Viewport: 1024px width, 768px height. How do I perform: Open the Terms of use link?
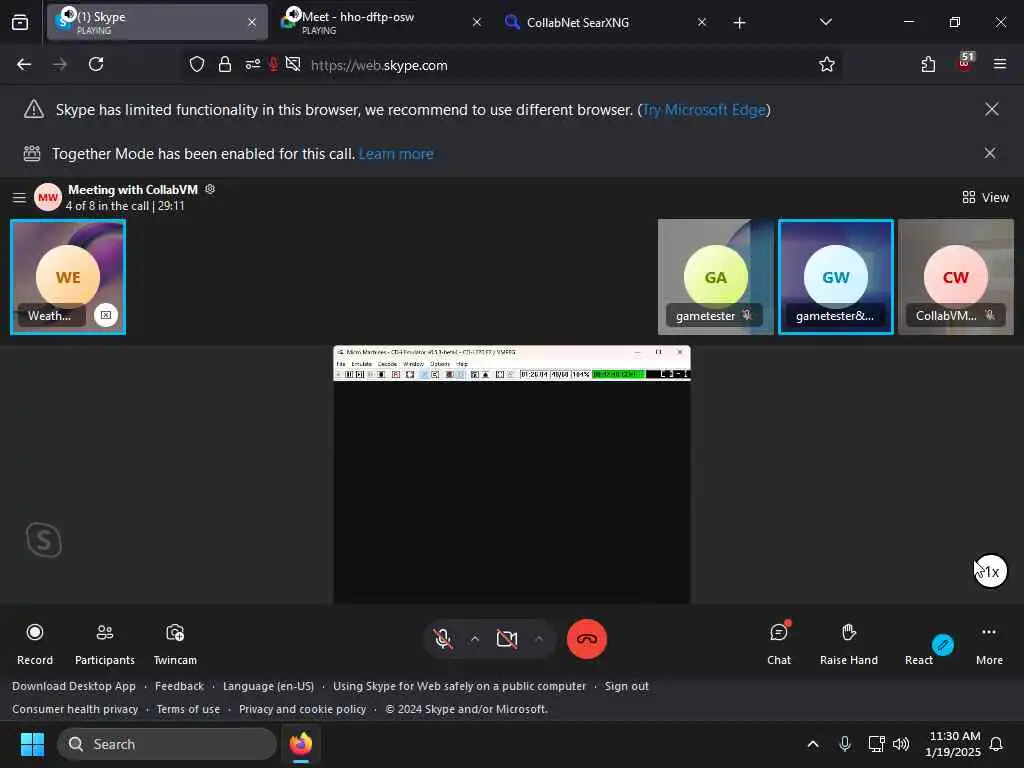point(188,709)
